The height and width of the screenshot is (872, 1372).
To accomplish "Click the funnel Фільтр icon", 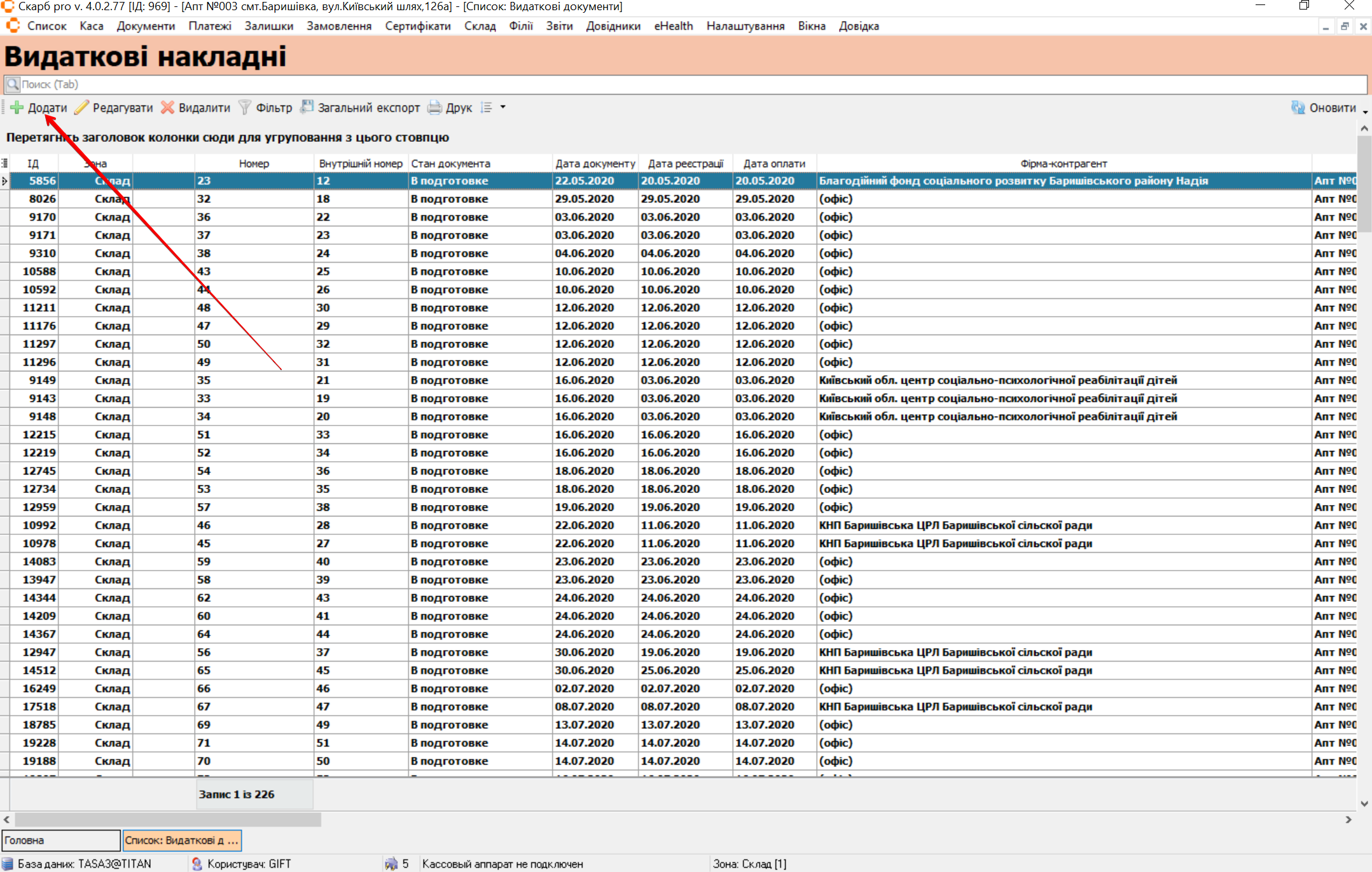I will coord(245,107).
